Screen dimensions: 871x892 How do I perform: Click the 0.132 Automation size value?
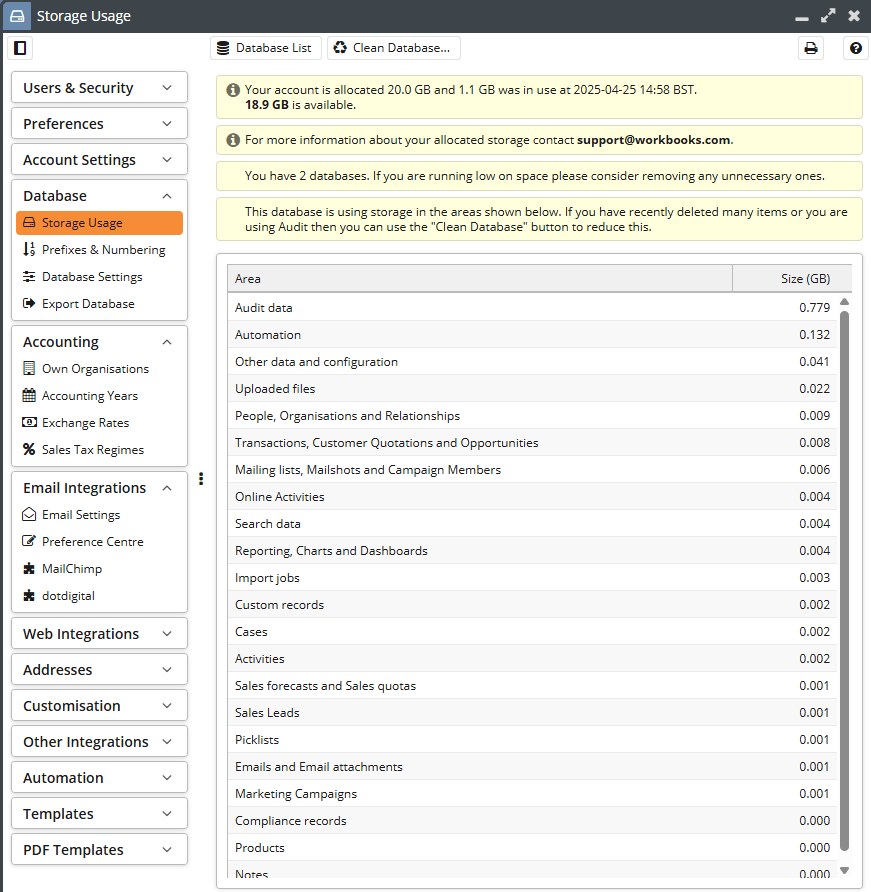814,334
